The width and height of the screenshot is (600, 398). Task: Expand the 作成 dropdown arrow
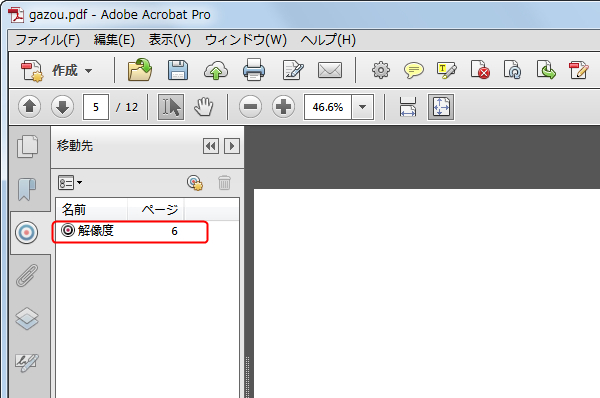(x=88, y=71)
